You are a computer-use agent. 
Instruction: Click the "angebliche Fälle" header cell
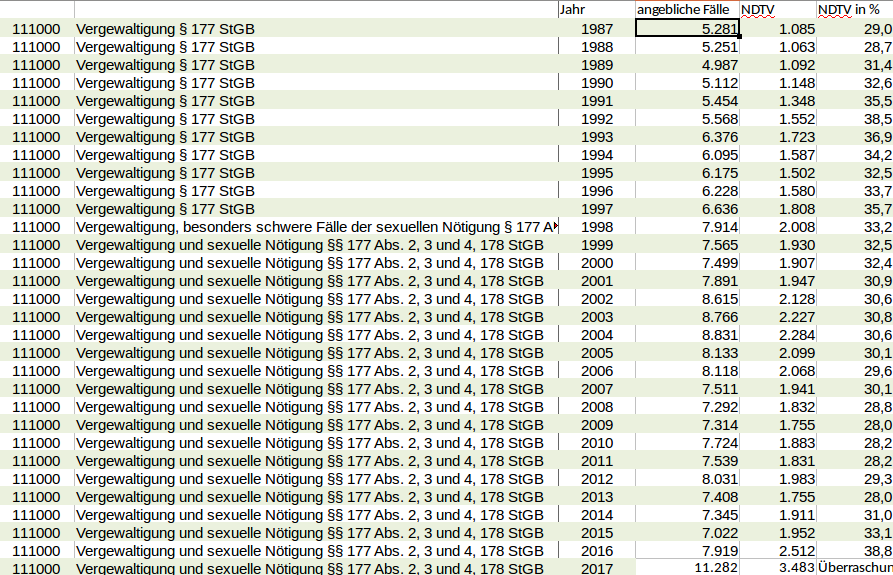(x=686, y=9)
